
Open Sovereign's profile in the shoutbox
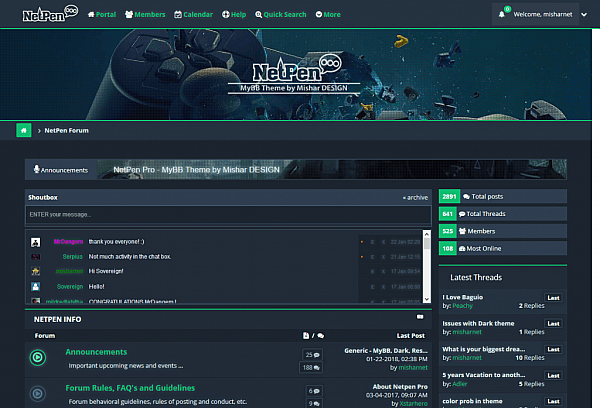click(70, 286)
